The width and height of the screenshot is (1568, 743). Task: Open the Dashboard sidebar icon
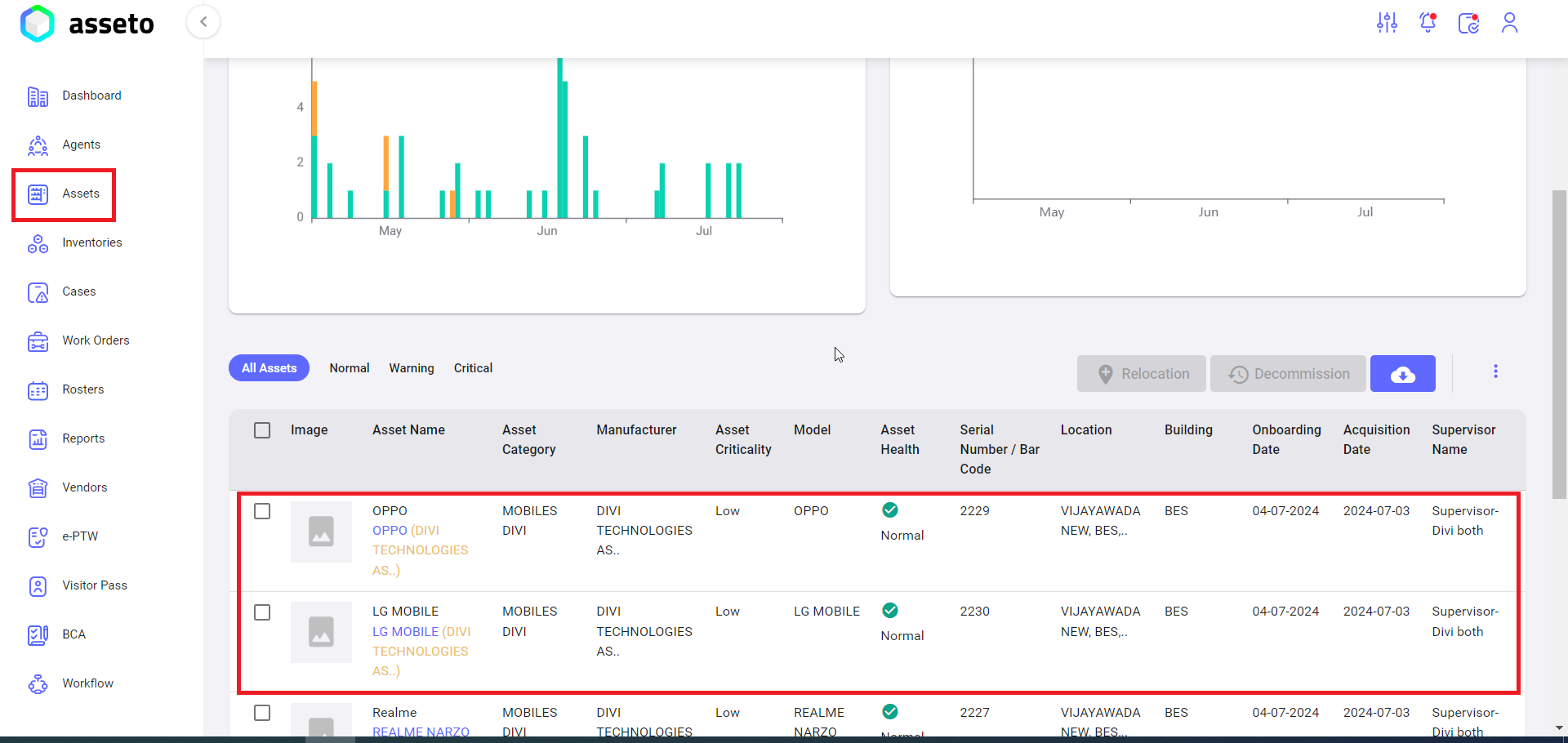point(38,96)
